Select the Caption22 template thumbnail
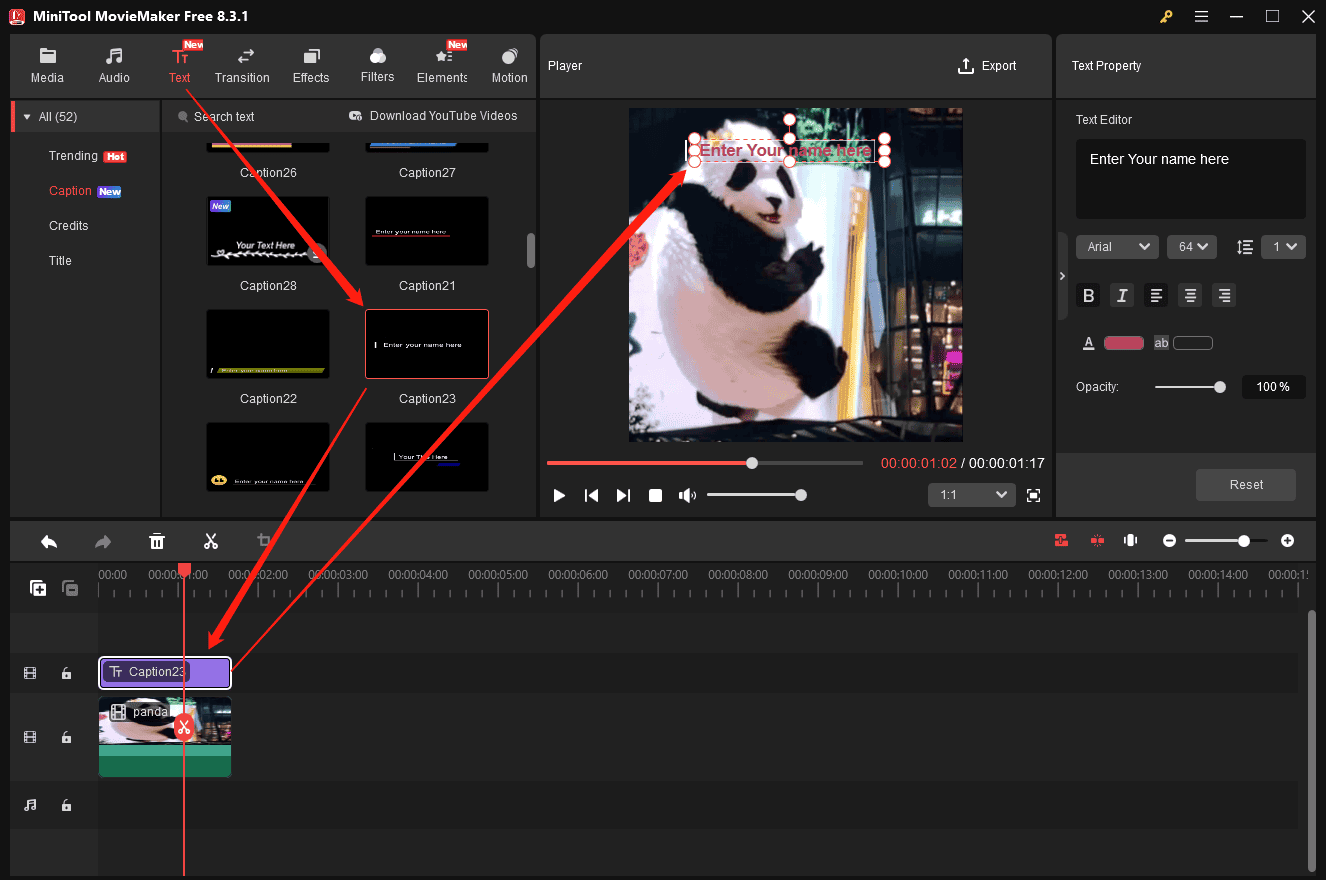Image resolution: width=1326 pixels, height=880 pixels. tap(268, 344)
